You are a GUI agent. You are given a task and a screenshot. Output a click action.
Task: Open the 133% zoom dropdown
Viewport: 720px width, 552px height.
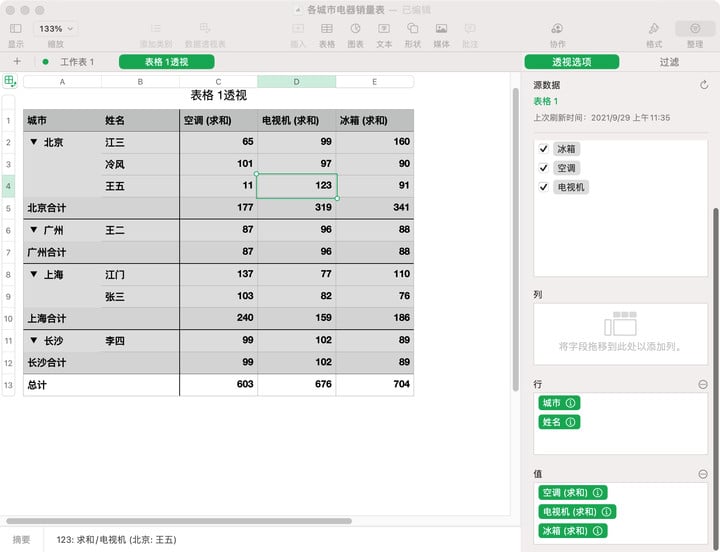click(x=56, y=29)
